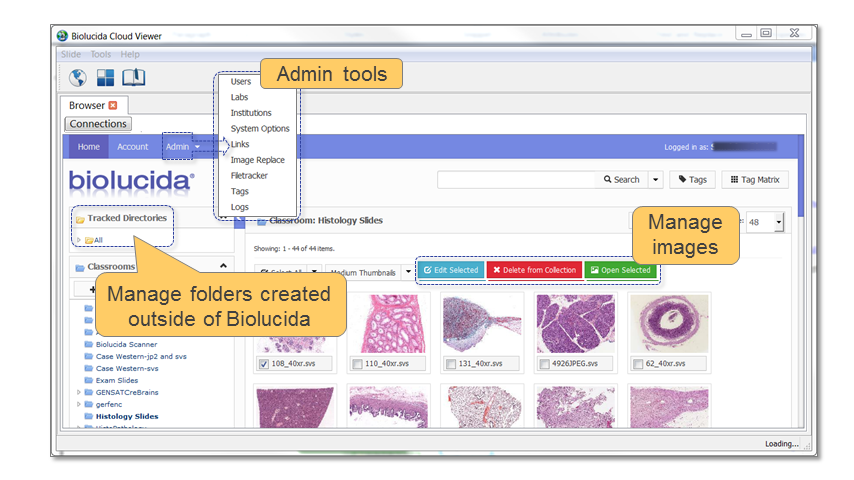Click the Tags button

pos(692,180)
